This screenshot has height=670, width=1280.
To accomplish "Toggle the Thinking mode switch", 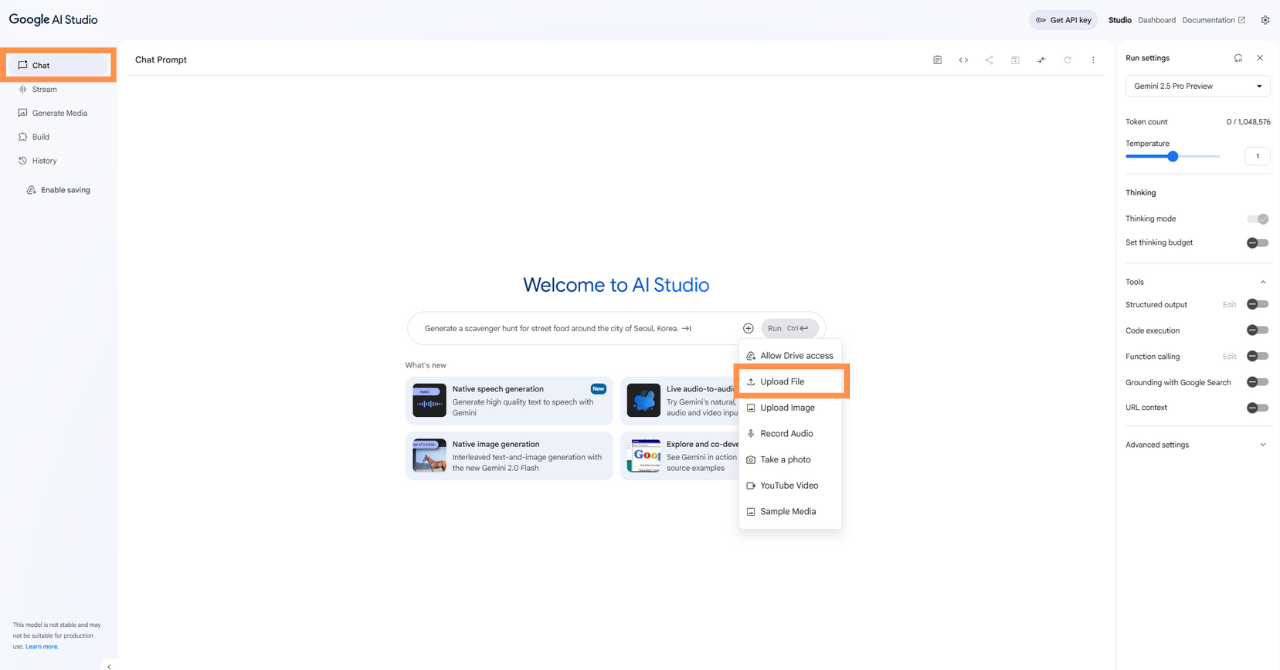I will pos(1258,219).
